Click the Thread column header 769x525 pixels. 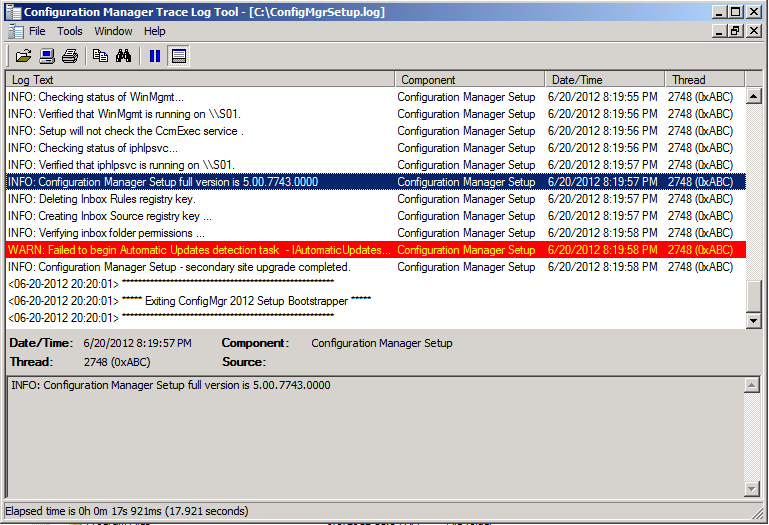click(705, 79)
